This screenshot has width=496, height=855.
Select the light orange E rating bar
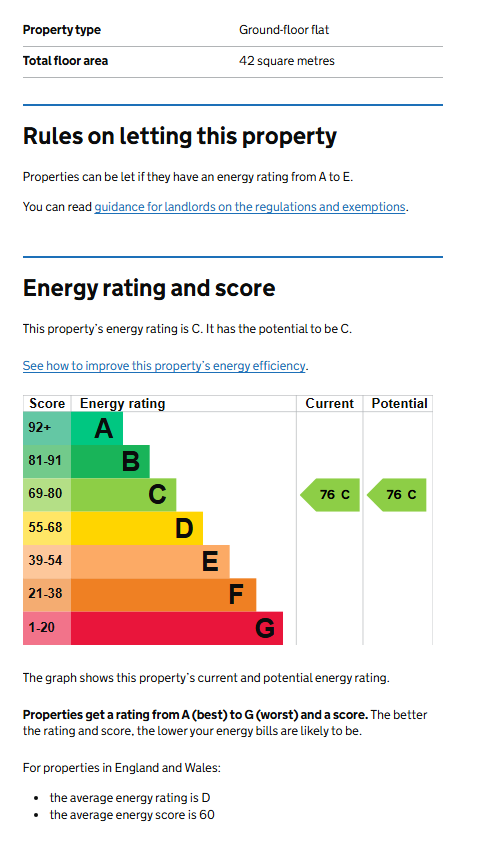pos(150,561)
